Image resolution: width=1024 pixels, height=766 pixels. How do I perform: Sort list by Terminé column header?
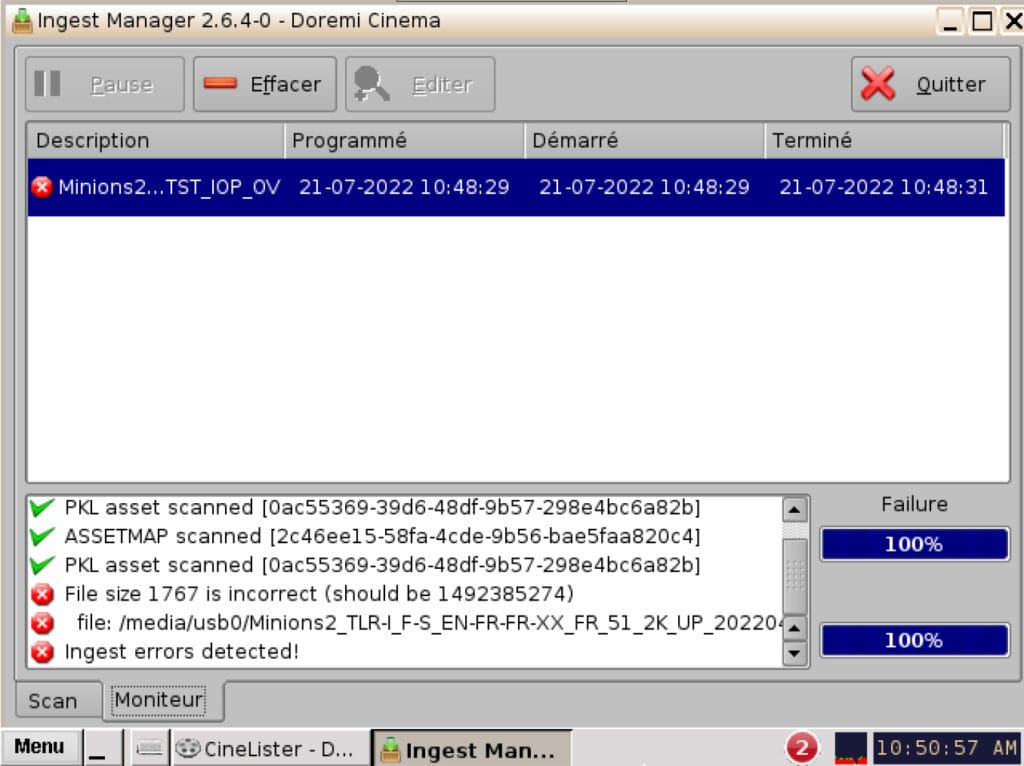click(884, 141)
